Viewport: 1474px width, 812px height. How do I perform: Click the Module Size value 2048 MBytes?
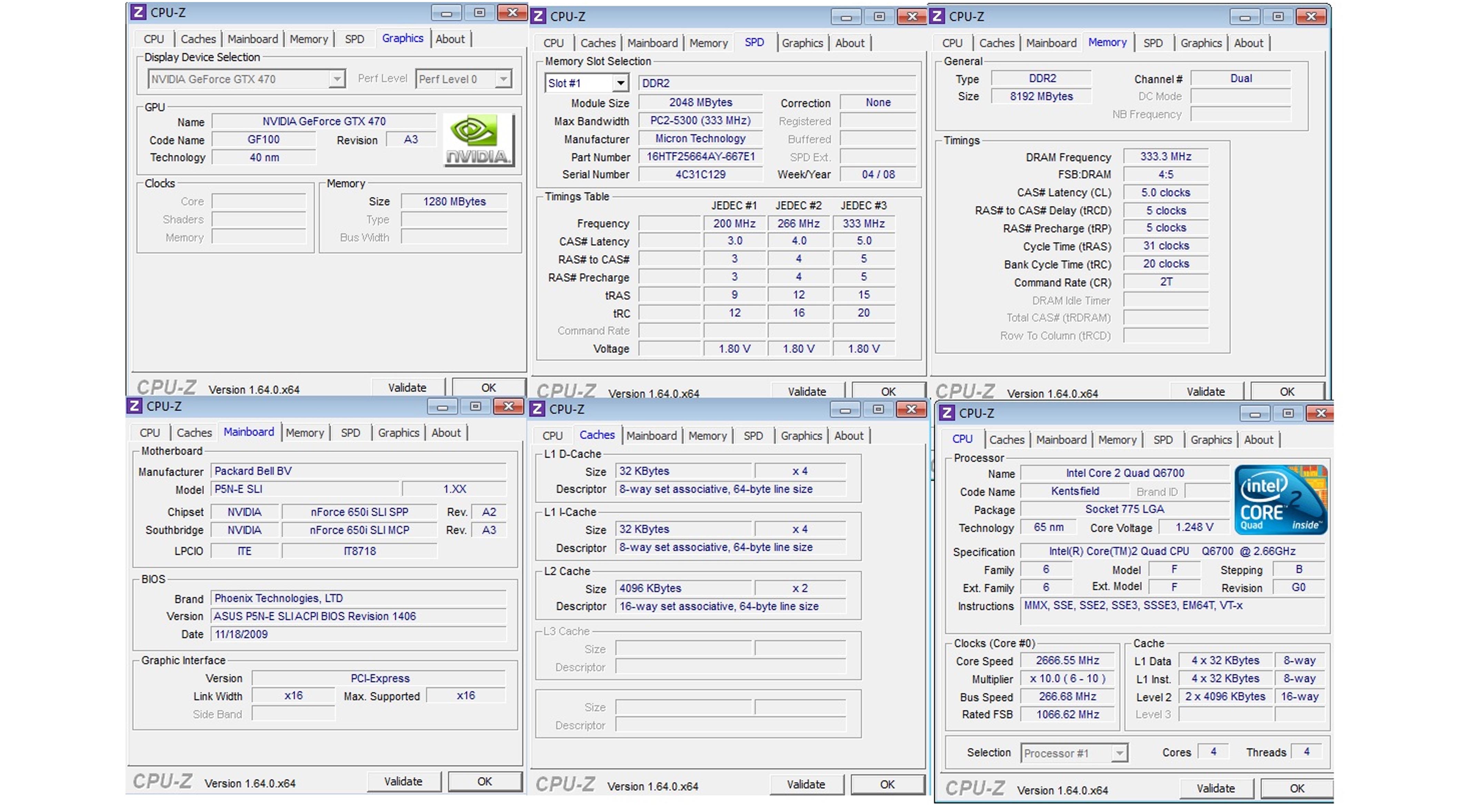tap(700, 102)
